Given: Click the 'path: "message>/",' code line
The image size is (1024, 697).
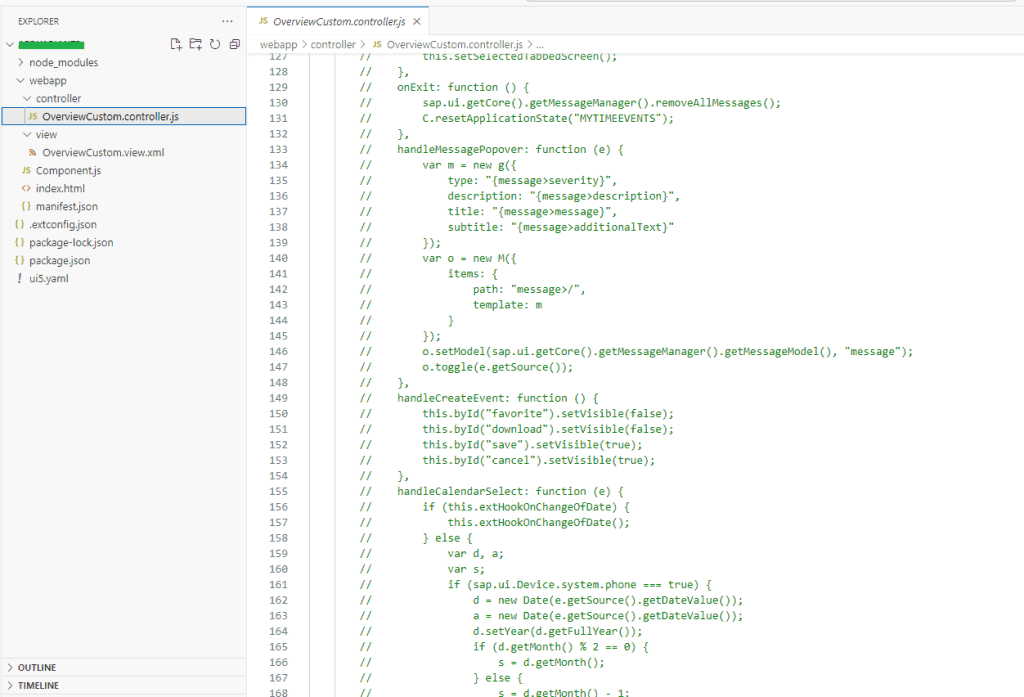Looking at the screenshot, I should [x=529, y=289].
